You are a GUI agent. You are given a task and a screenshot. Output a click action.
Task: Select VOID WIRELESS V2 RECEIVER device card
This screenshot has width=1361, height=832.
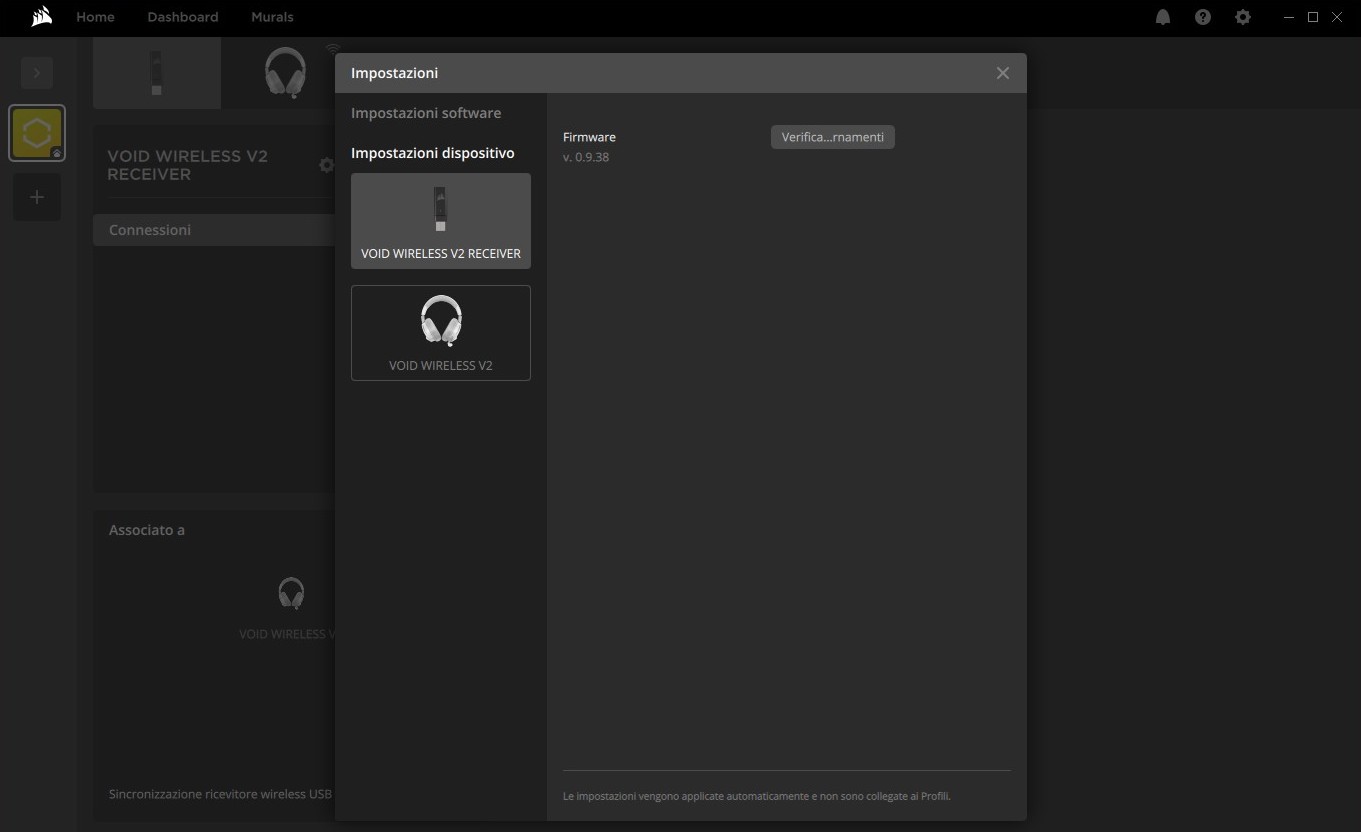(441, 221)
